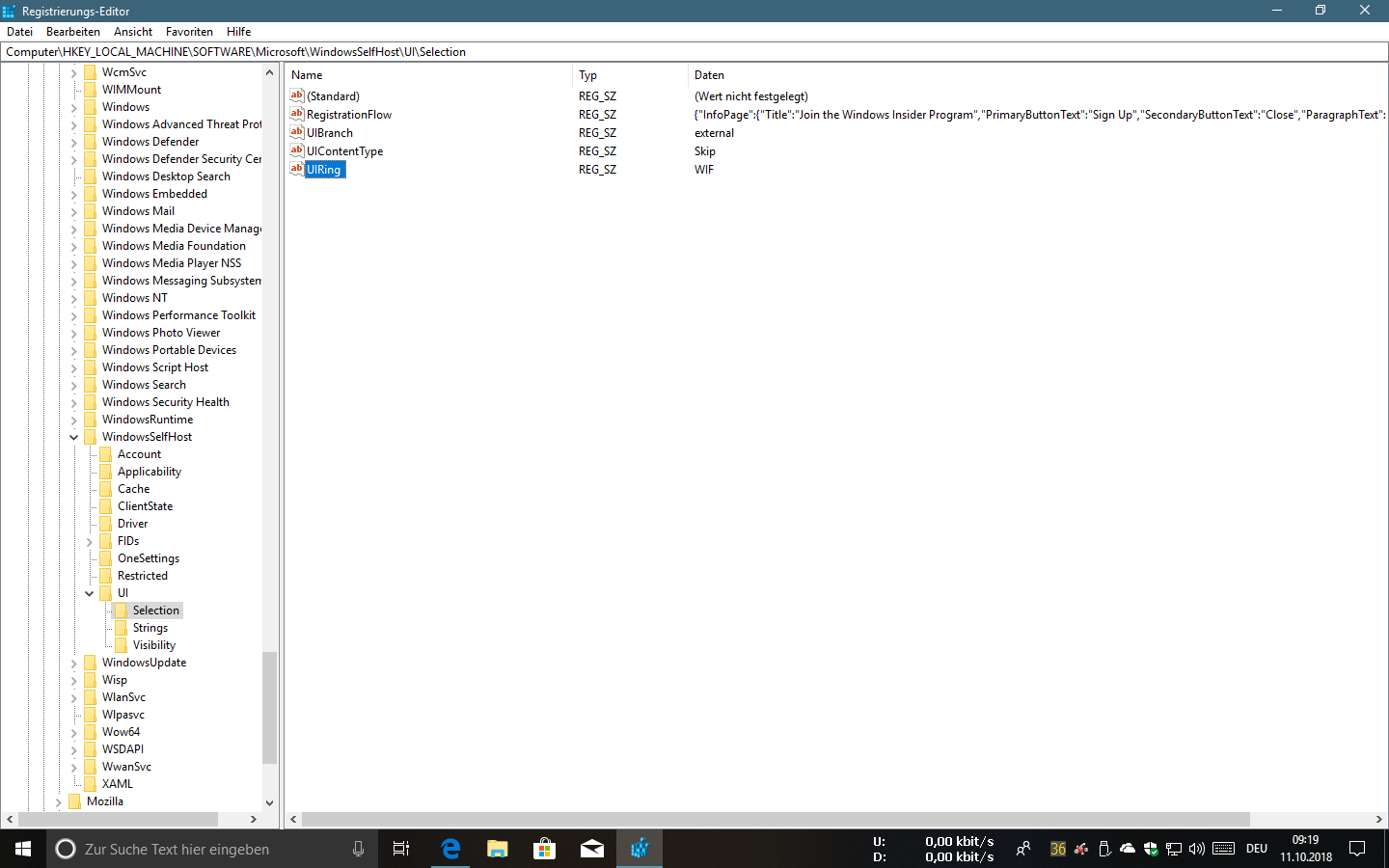This screenshot has height=868, width=1389.
Task: Click the tree pane vertical scrollbar thumb
Action: click(269, 708)
